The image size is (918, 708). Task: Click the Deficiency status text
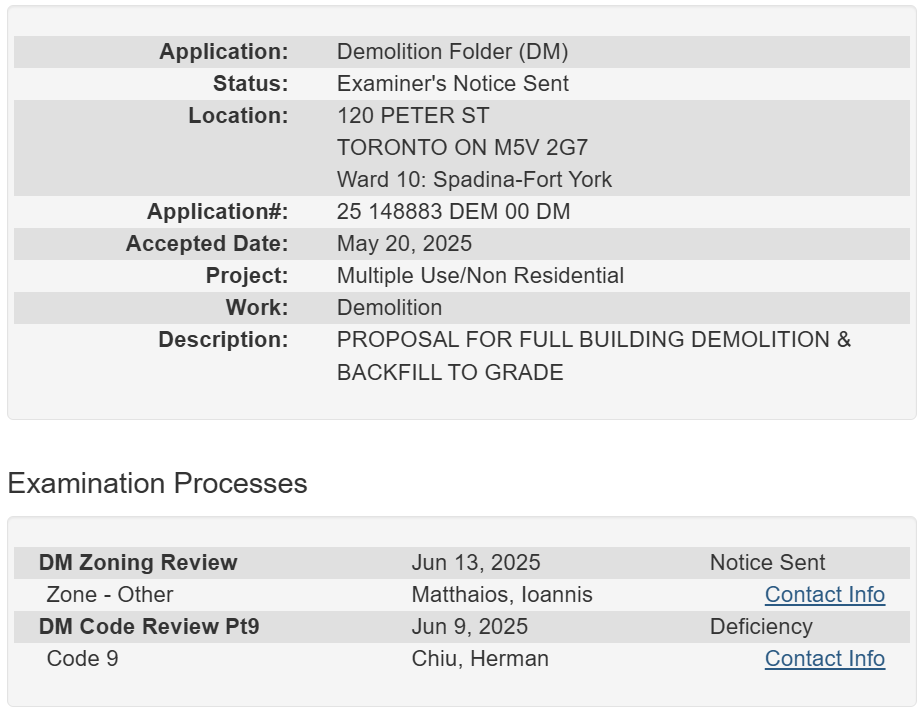[x=761, y=627]
